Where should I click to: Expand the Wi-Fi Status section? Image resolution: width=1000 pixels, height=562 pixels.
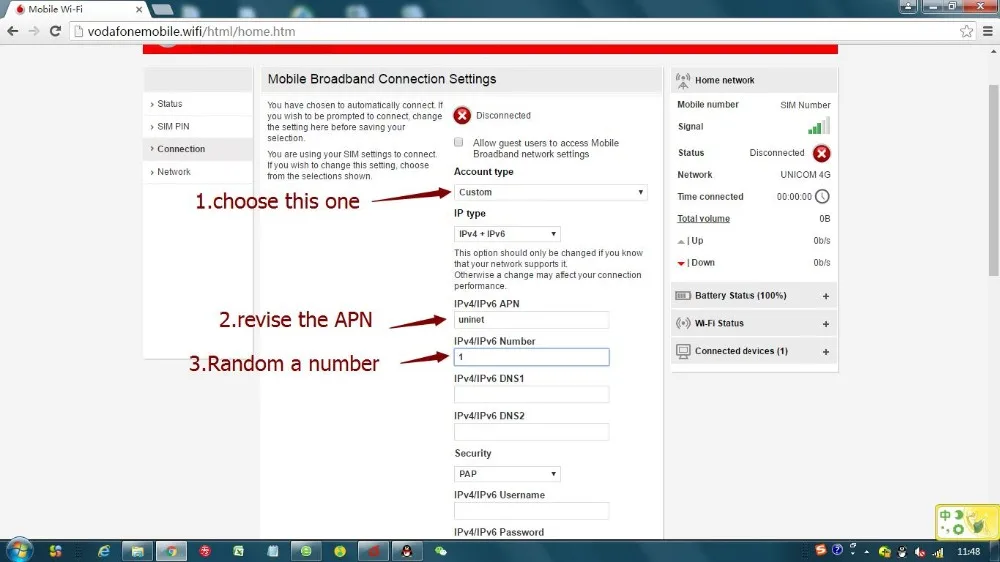[x=826, y=324]
